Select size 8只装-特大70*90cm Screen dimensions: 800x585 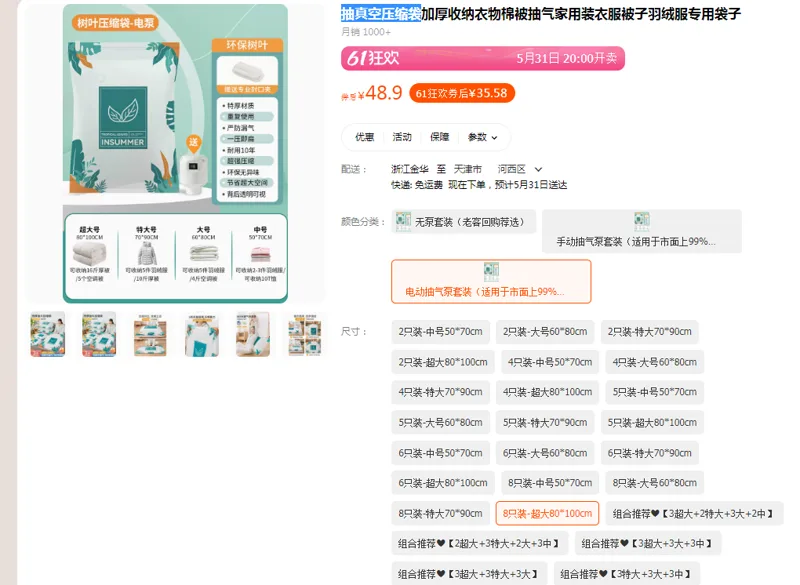point(441,514)
